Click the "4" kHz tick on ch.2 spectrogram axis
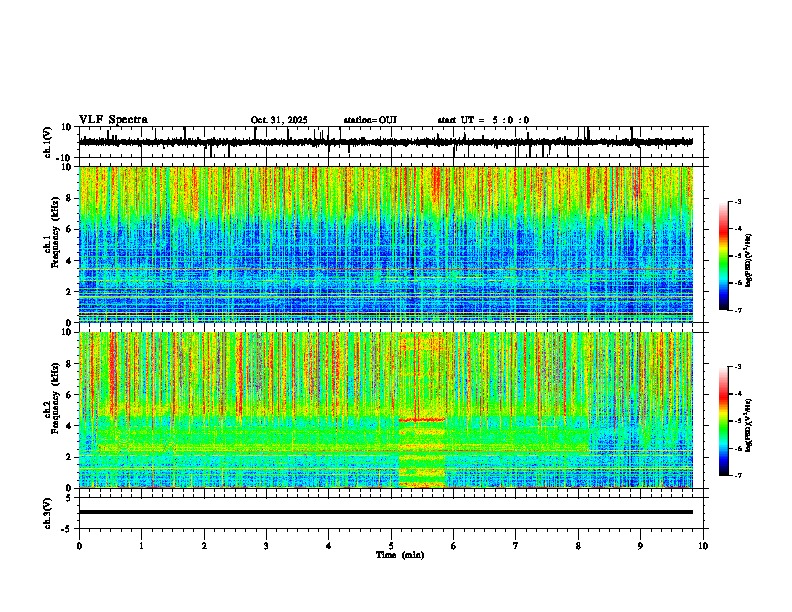 click(x=70, y=426)
